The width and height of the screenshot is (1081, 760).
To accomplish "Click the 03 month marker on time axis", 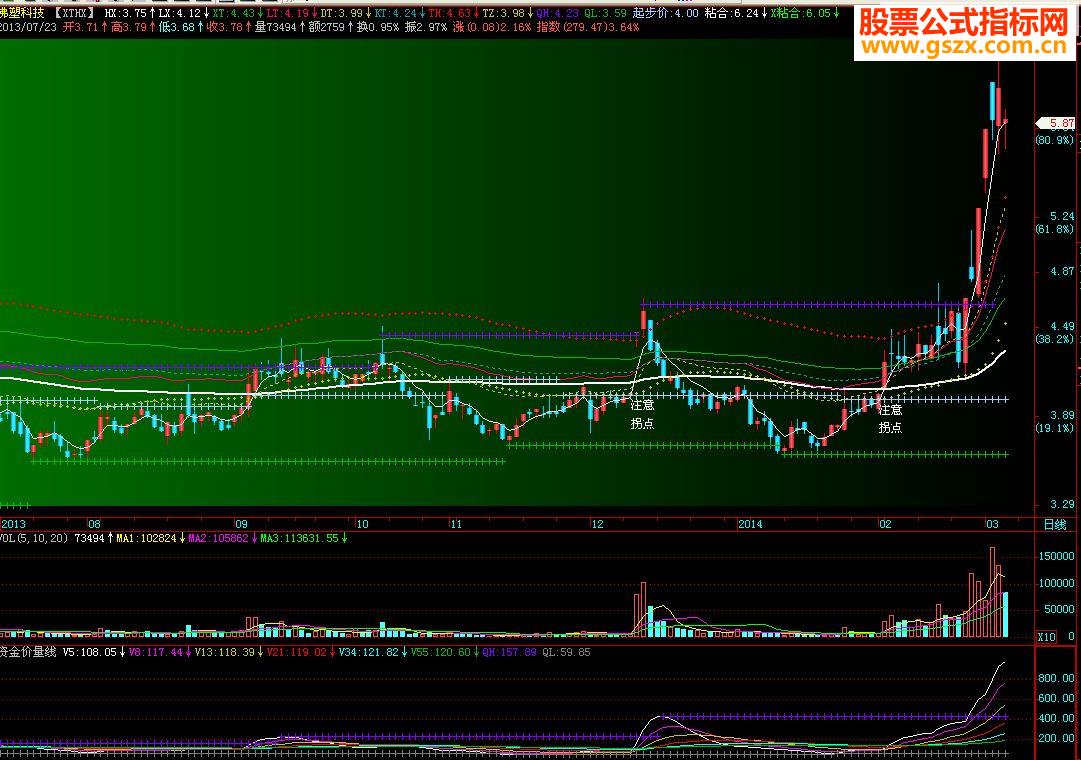I will [992, 524].
